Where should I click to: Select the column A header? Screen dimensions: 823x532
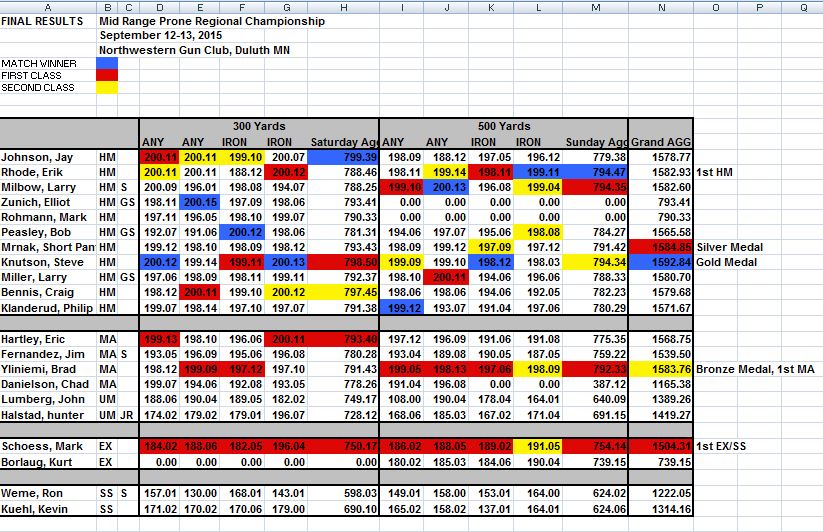[x=48, y=7]
